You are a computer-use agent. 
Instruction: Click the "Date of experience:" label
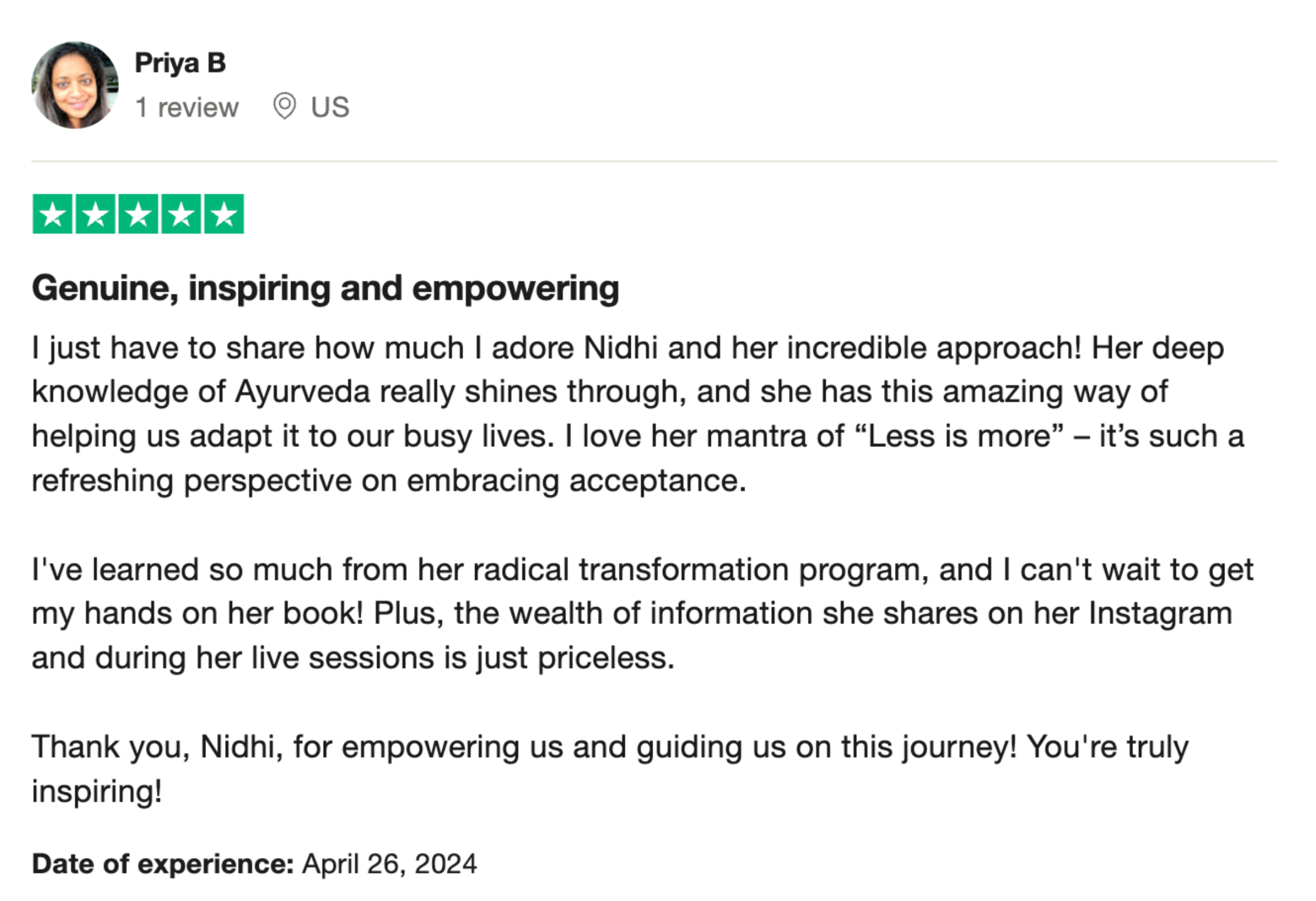click(163, 864)
